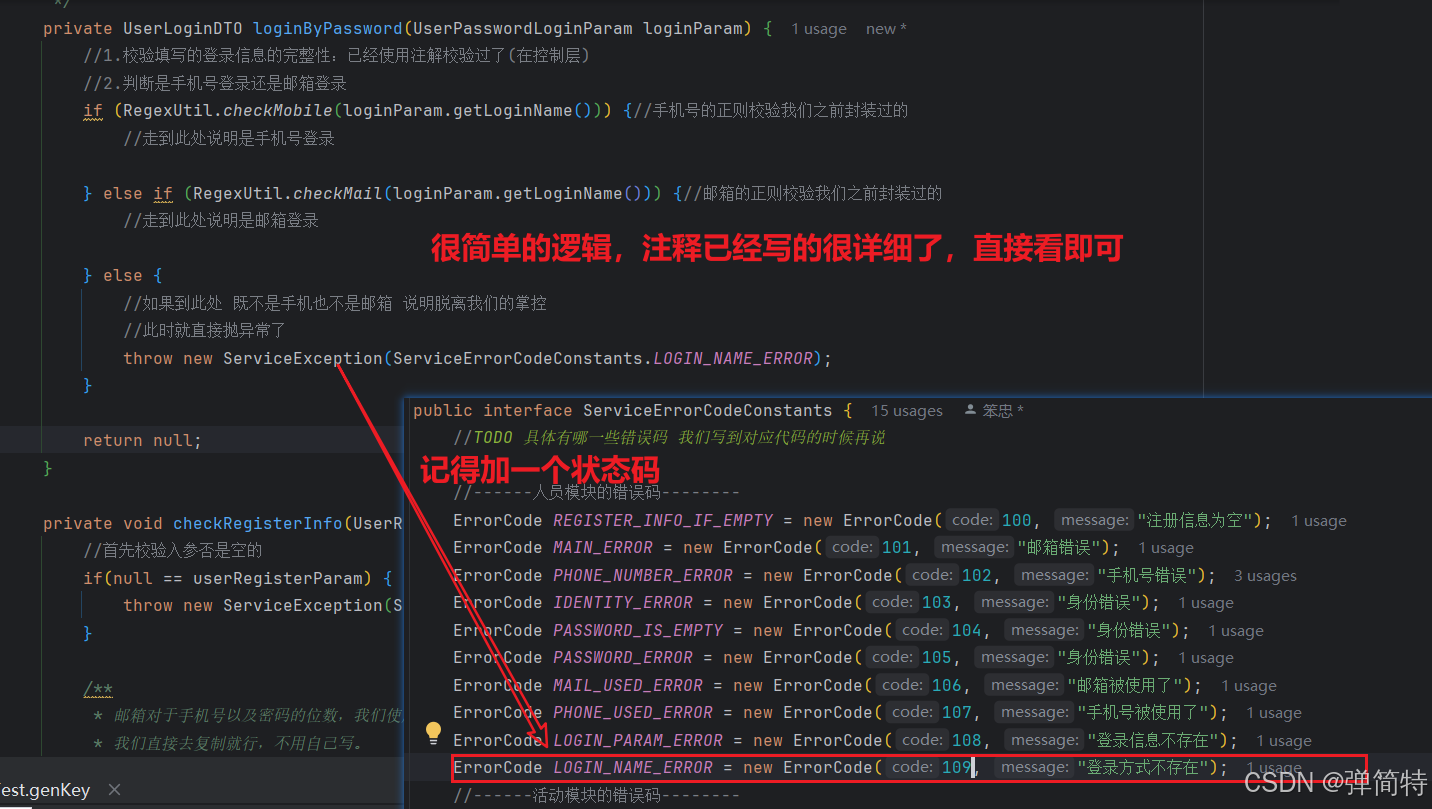Click the REGISTER_INFO_IF_EMPTY constant name
1432x809 pixels.
(x=663, y=520)
